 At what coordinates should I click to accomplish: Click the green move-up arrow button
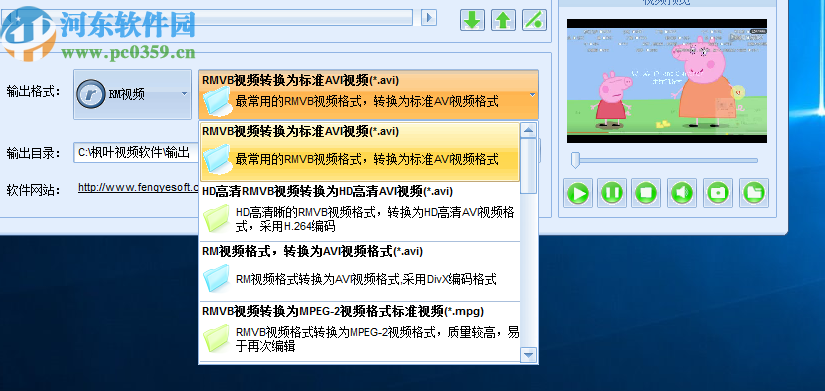[x=503, y=20]
